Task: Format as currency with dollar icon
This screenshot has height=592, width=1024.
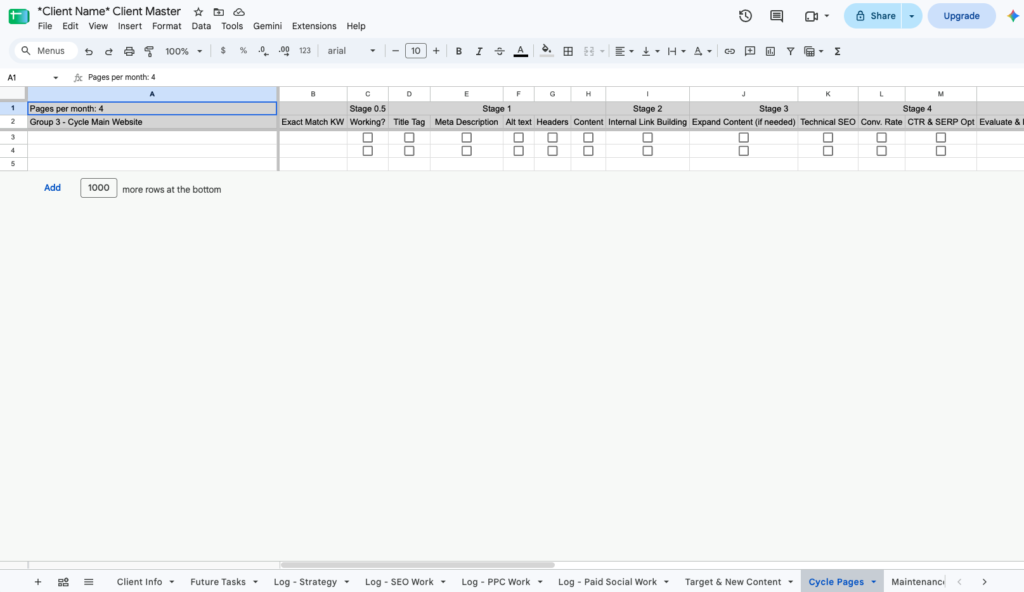Action: (x=223, y=51)
